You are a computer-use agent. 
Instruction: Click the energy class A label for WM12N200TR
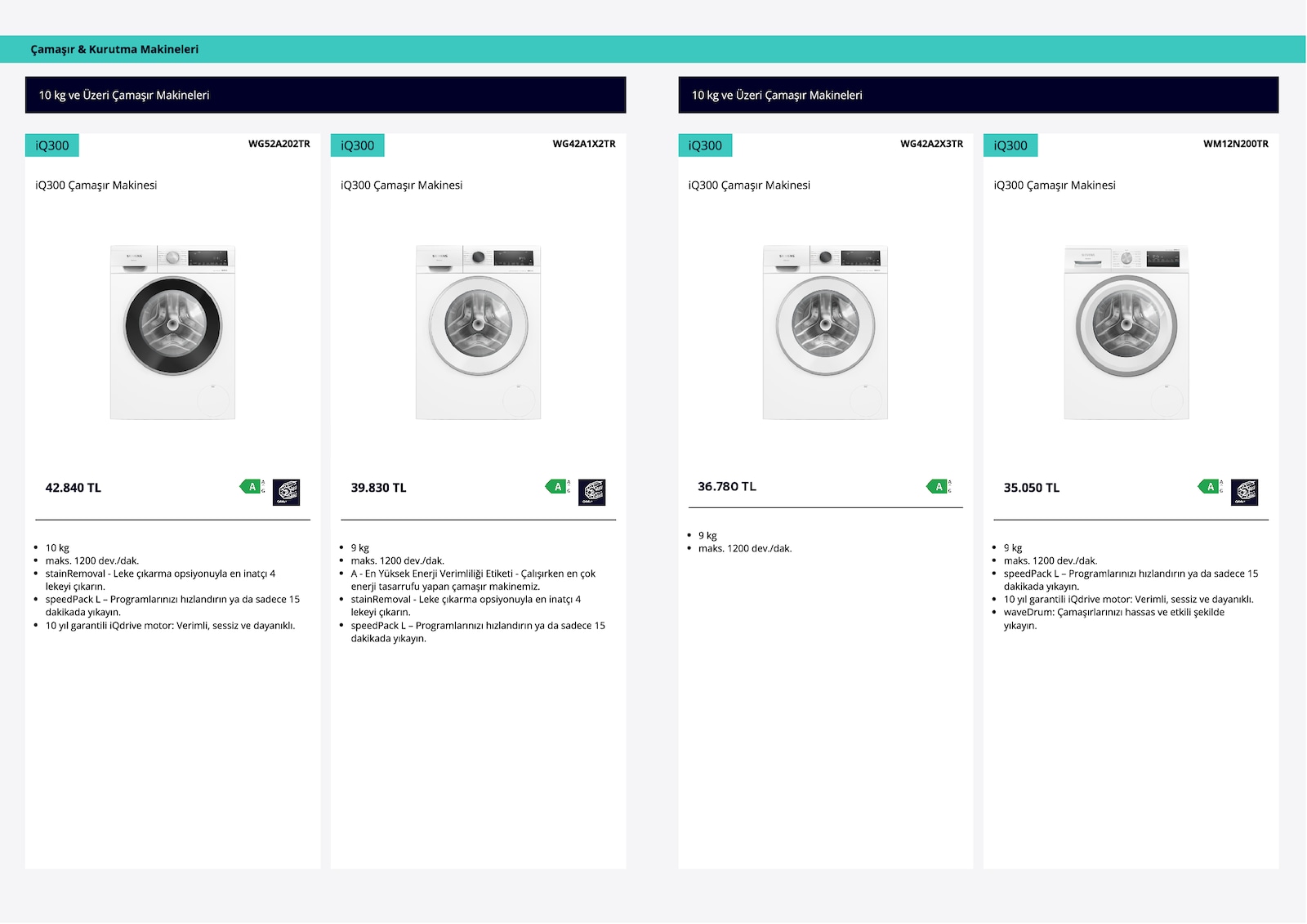coord(1211,487)
